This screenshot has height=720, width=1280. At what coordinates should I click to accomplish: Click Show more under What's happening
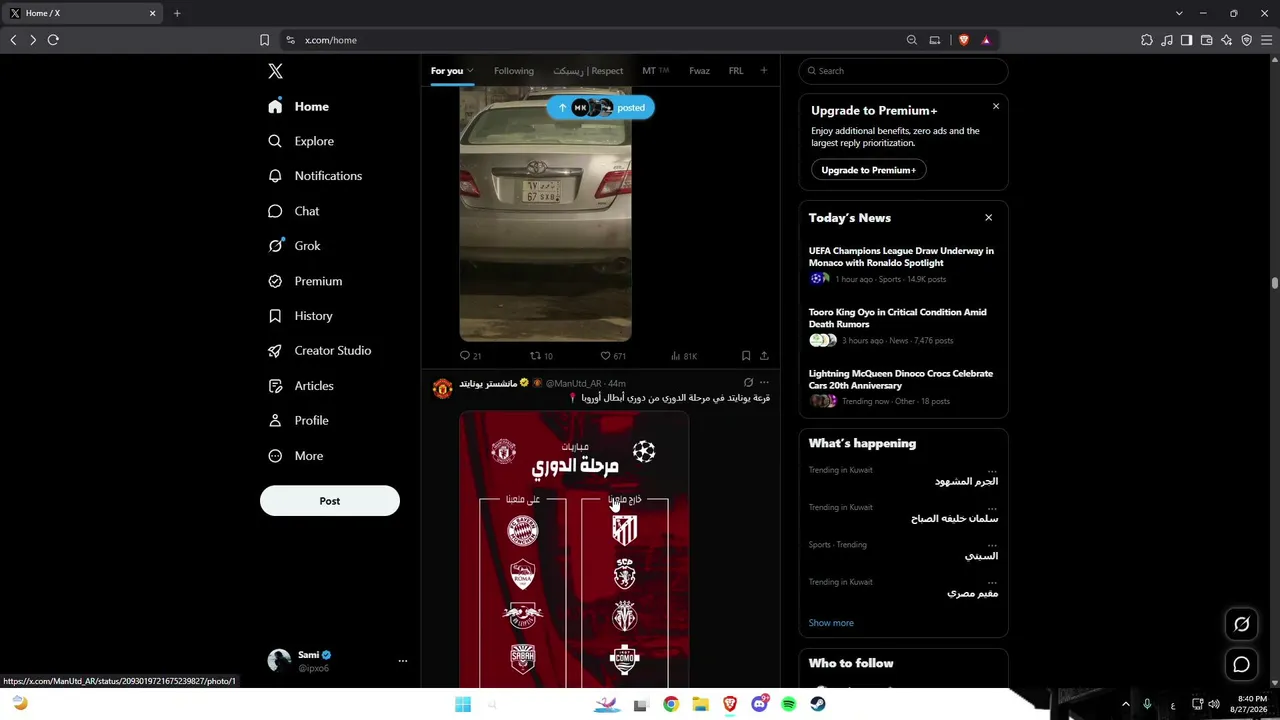(x=831, y=623)
